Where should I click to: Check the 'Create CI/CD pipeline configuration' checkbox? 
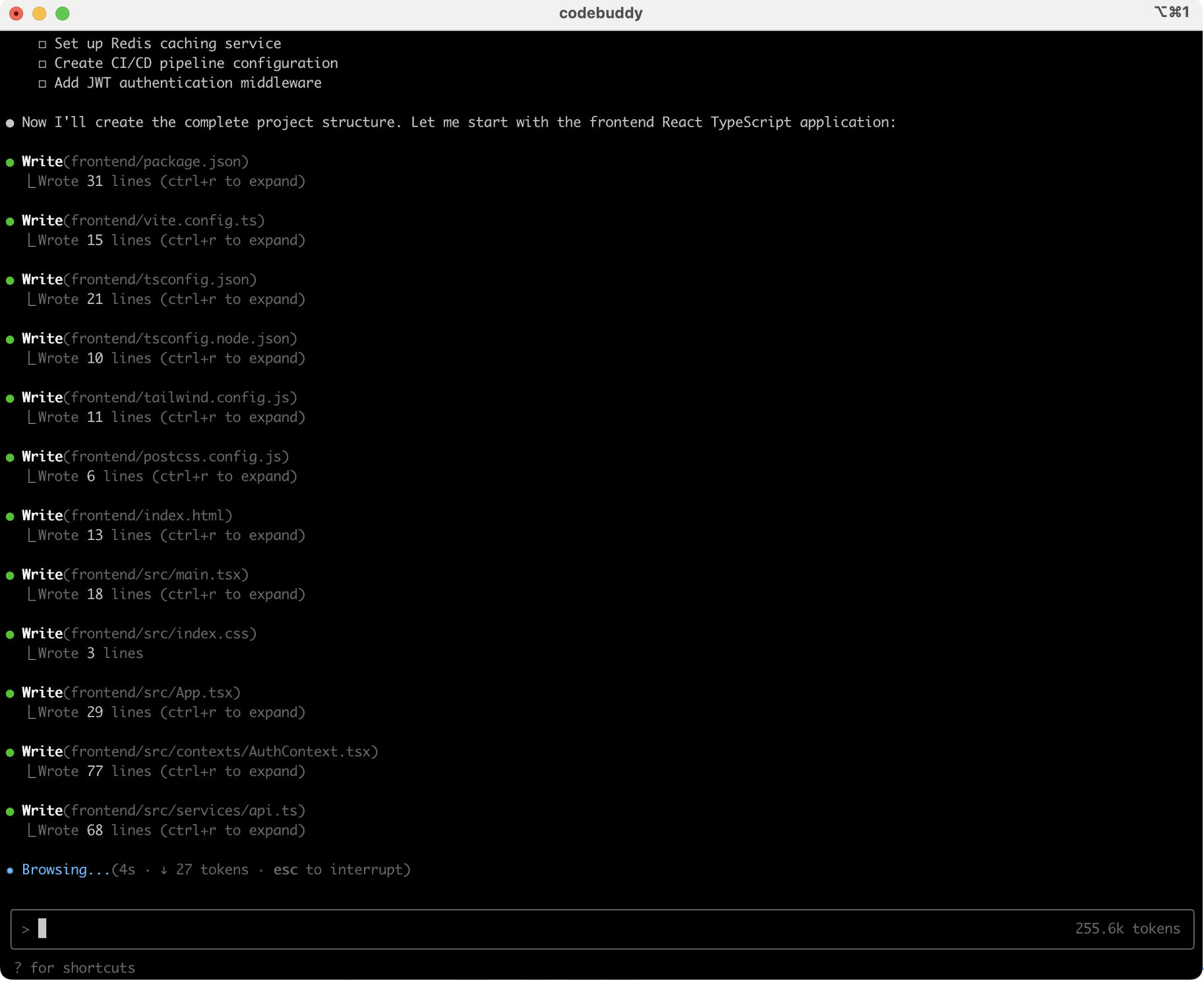42,64
